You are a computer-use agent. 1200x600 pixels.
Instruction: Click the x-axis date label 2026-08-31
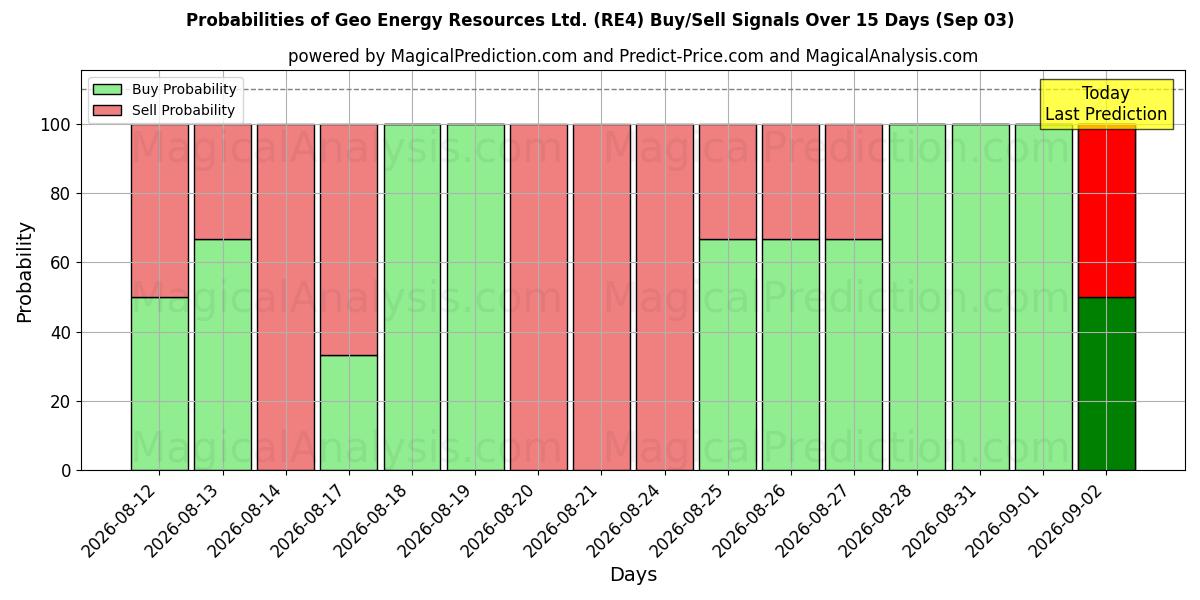[x=941, y=519]
